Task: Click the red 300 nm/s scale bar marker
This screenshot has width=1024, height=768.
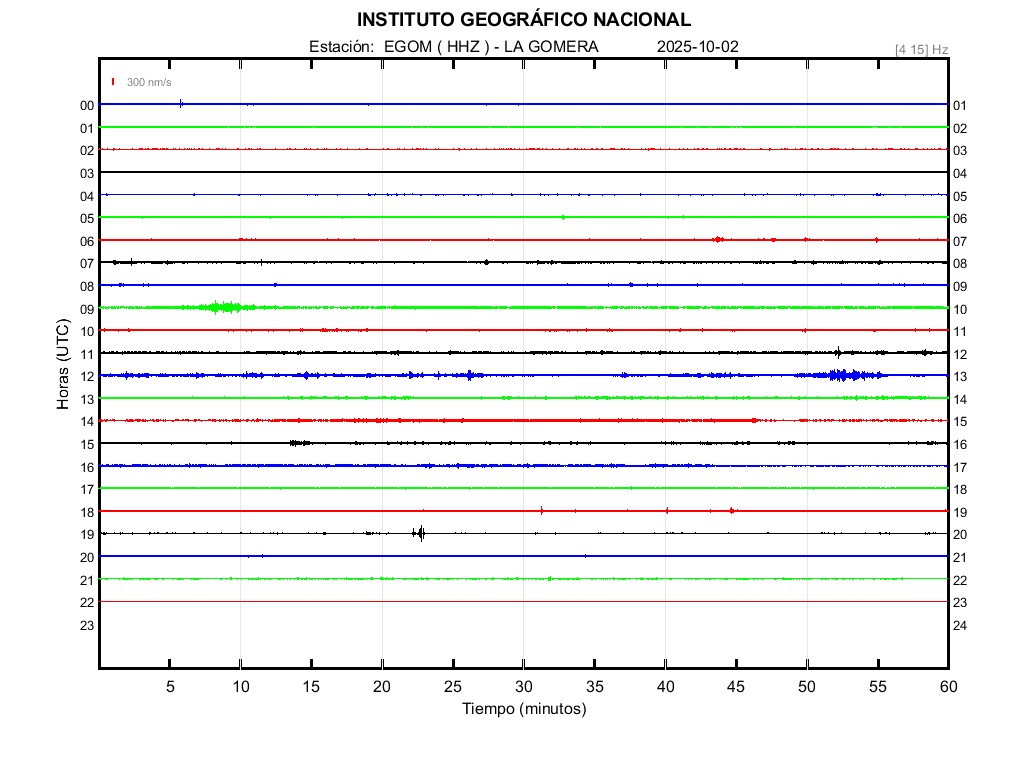Action: (114, 82)
